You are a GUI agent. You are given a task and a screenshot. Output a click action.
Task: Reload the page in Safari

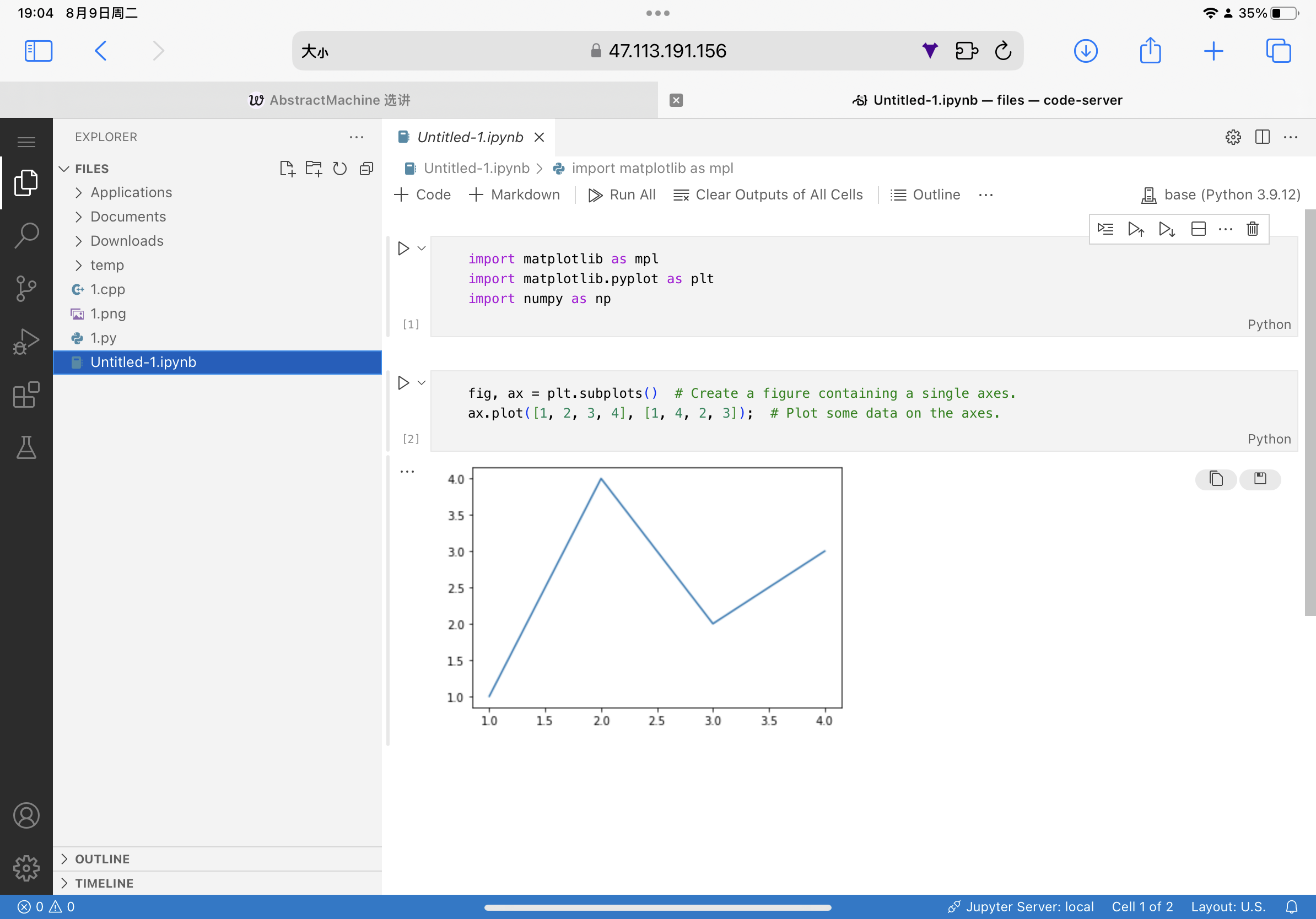(x=1003, y=51)
